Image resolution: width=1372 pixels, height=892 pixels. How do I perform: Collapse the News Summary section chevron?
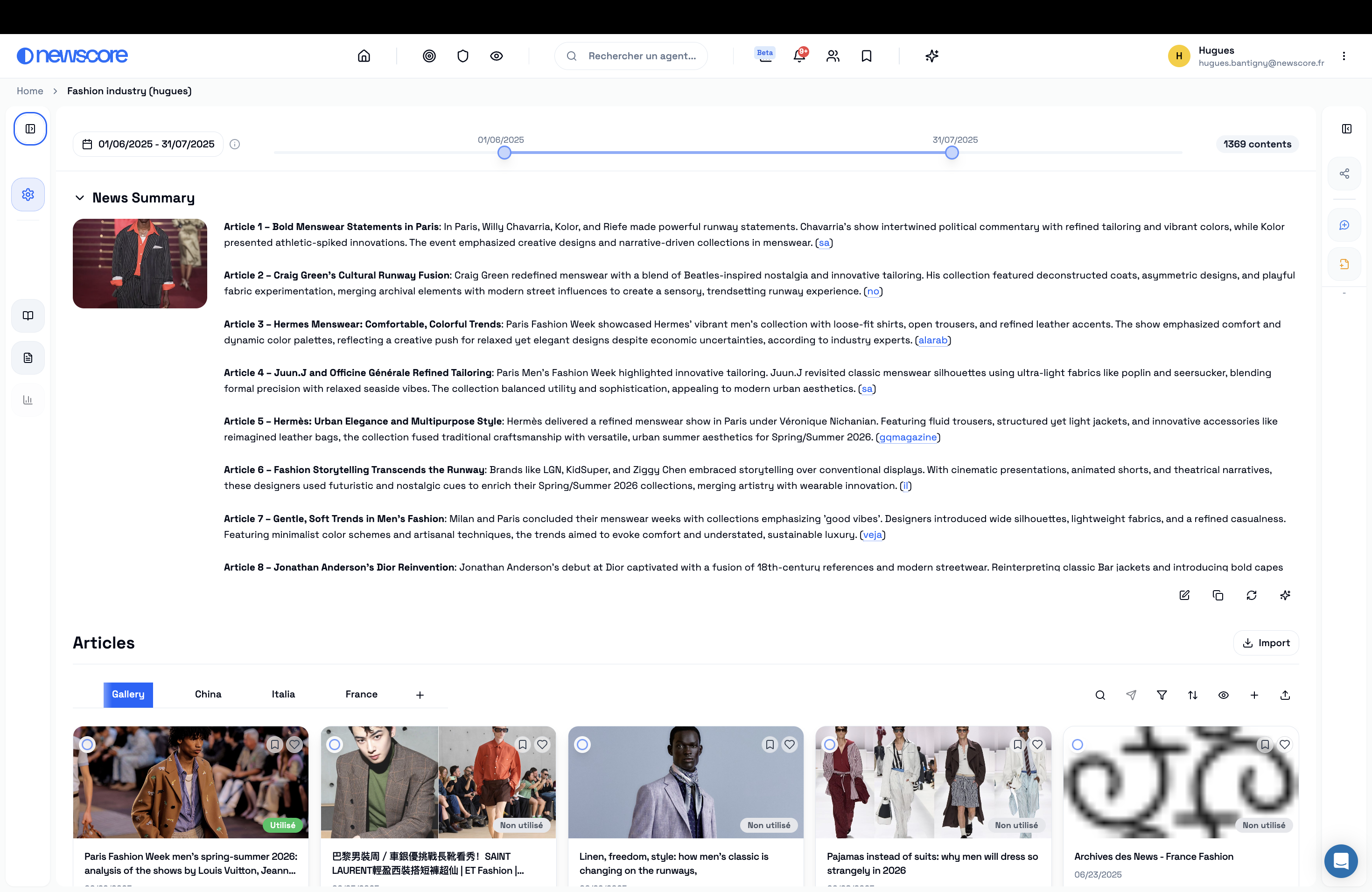tap(79, 198)
